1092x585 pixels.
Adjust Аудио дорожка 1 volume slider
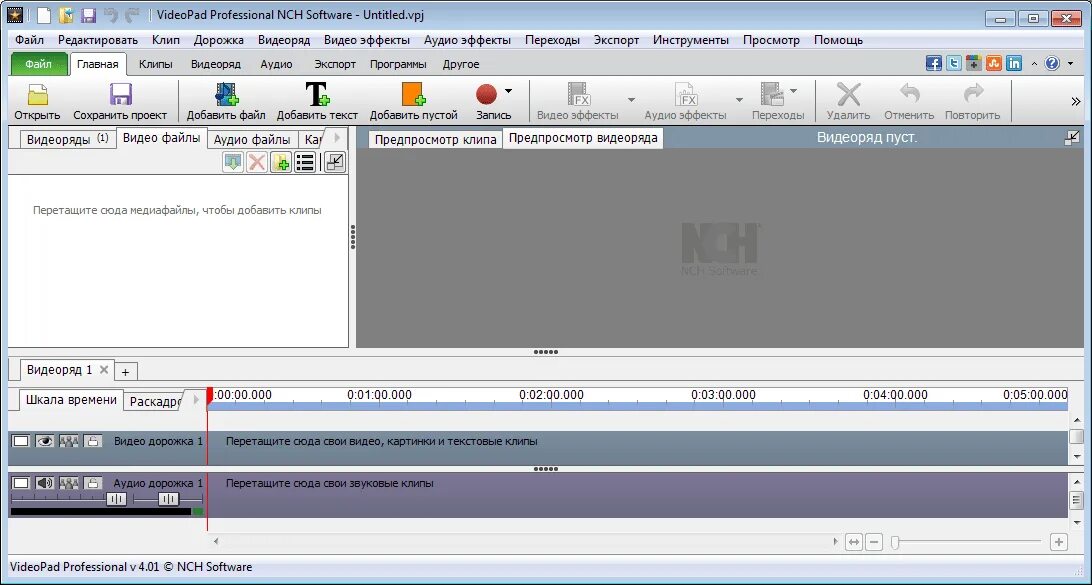click(116, 499)
